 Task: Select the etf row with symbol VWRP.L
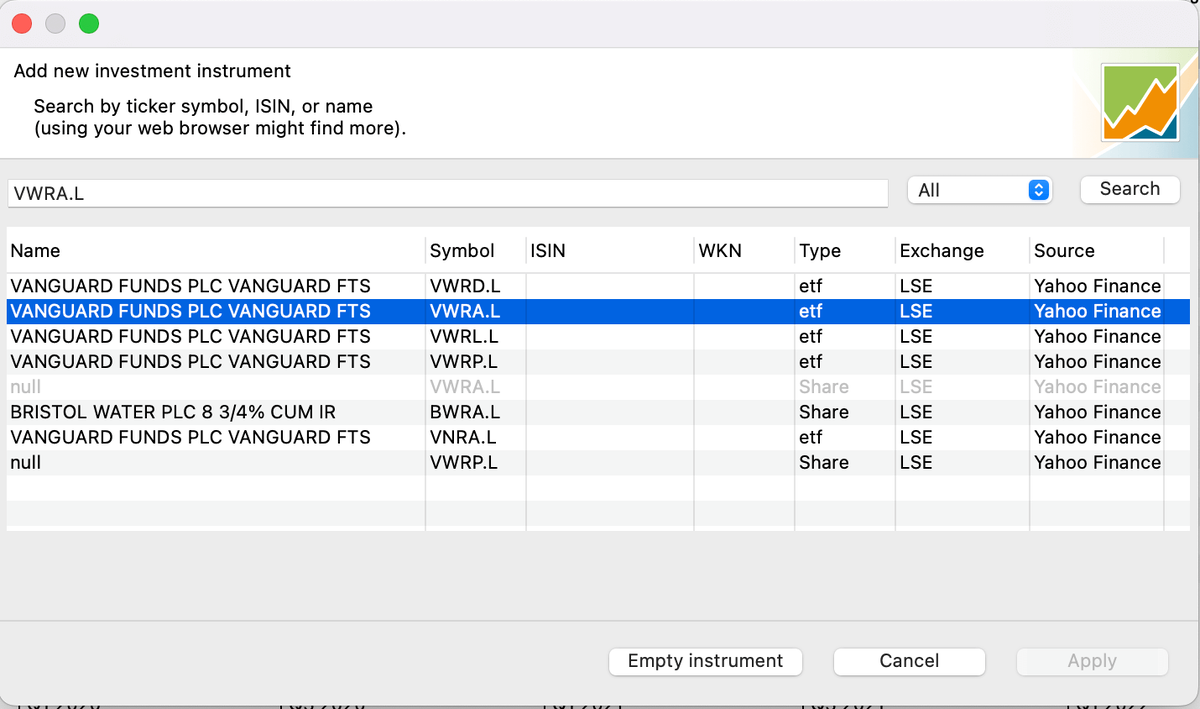pyautogui.click(x=598, y=361)
